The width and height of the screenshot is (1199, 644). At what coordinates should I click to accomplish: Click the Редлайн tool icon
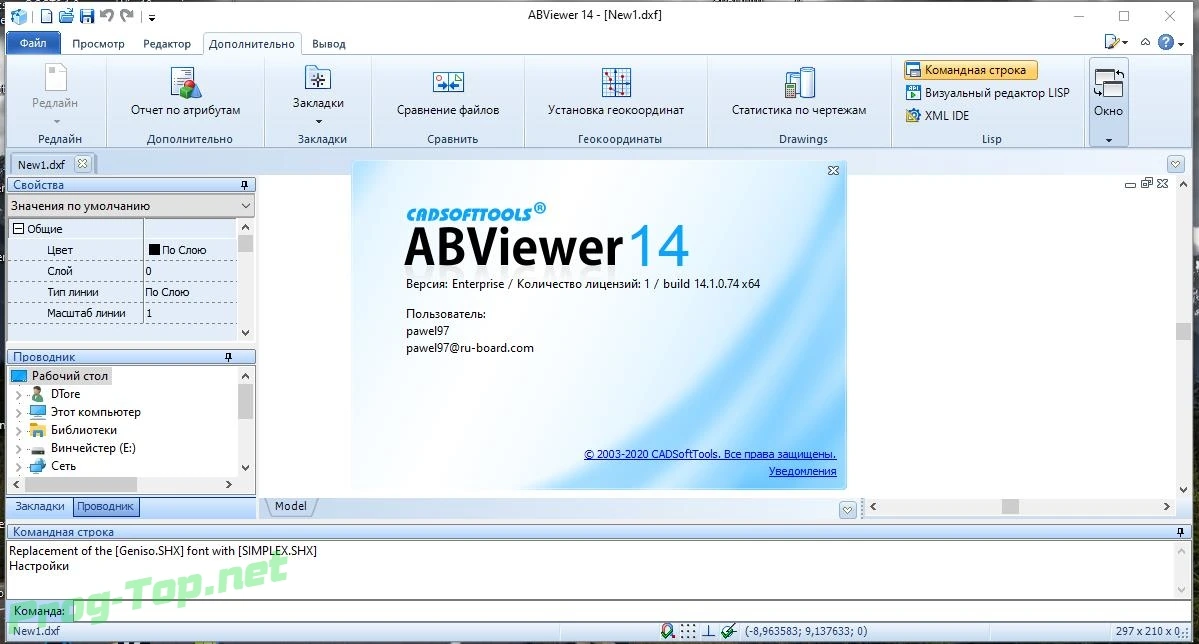point(55,77)
